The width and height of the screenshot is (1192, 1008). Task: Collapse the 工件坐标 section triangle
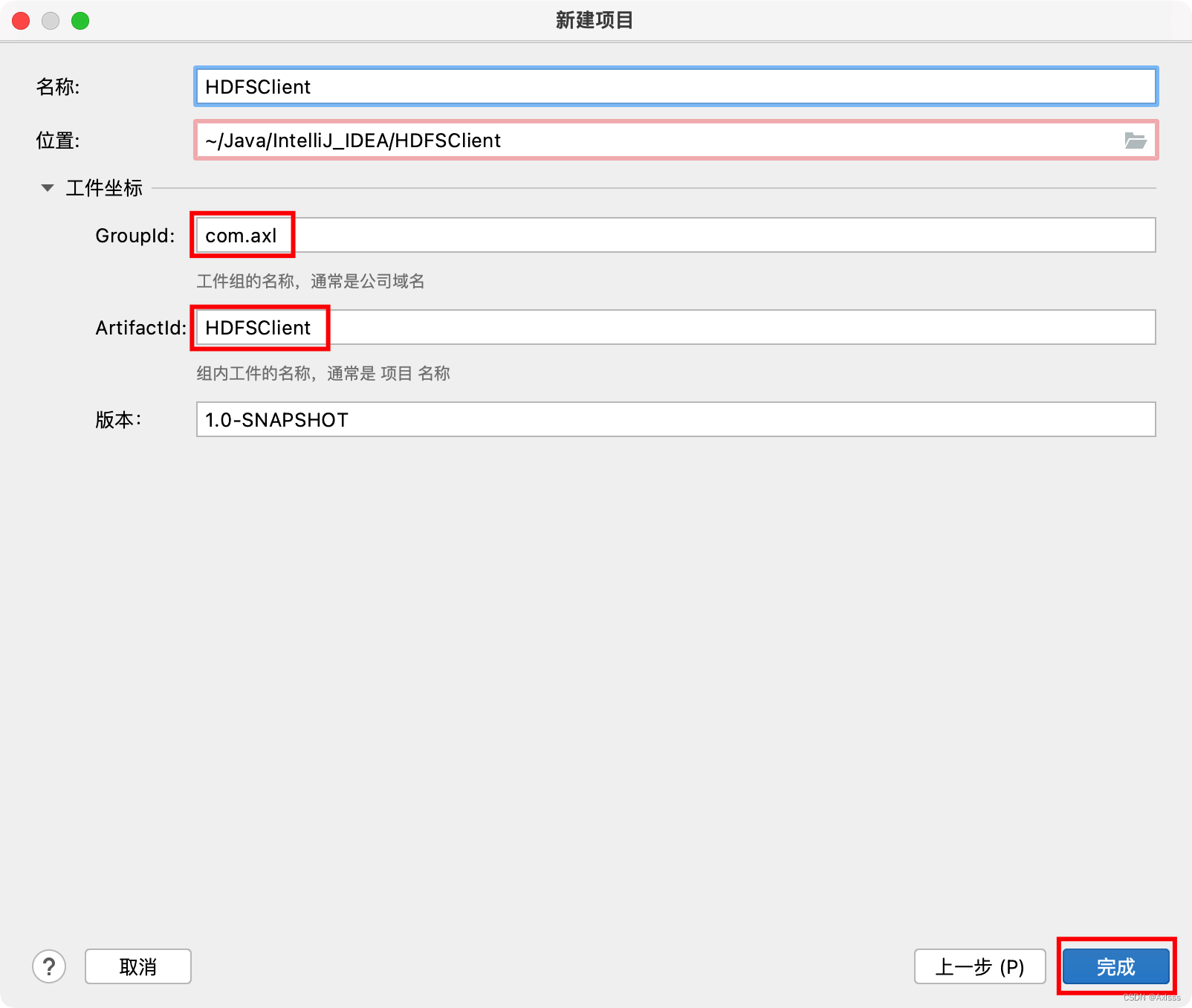(48, 188)
